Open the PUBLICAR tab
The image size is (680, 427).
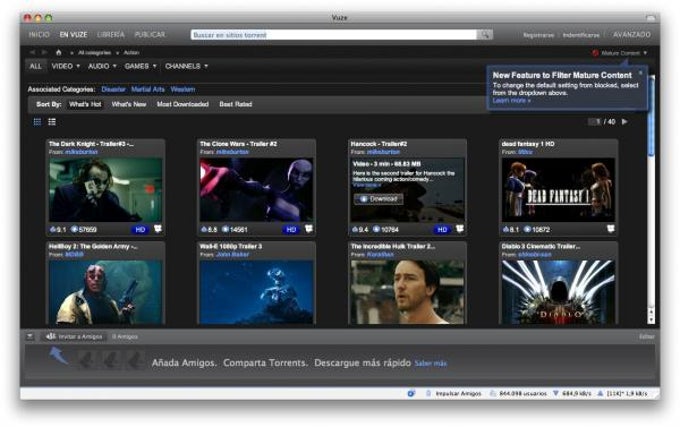pos(150,35)
